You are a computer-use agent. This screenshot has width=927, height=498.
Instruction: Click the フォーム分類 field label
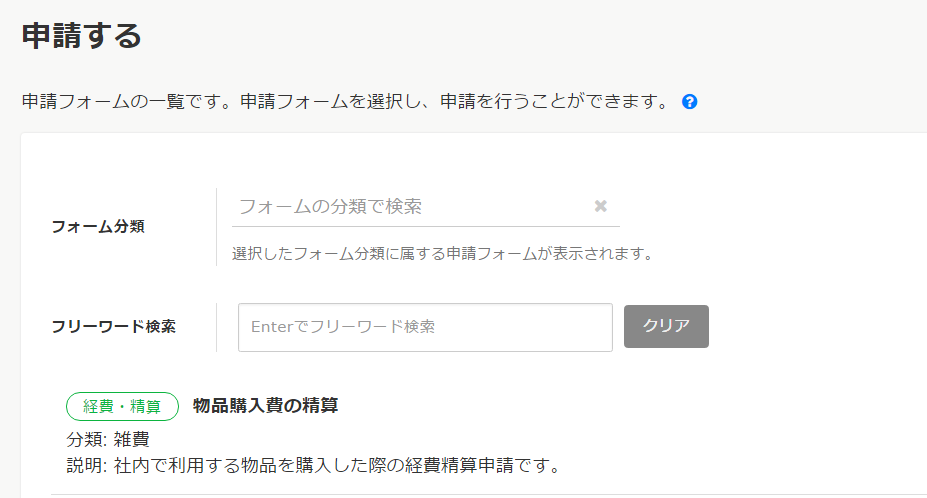tap(98, 227)
